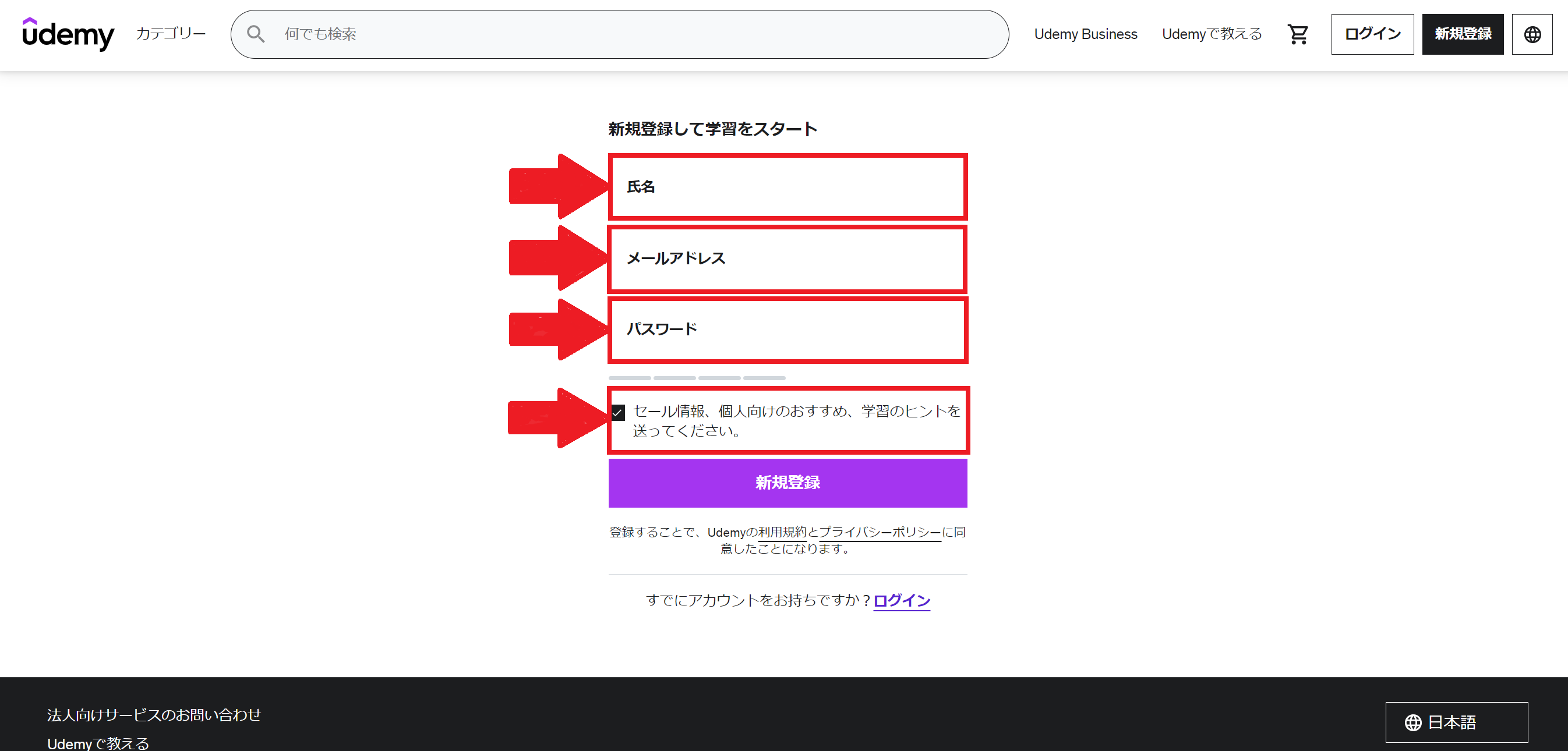This screenshot has width=1568, height=751.
Task: Click inside the メールアドレス input field
Action: click(787, 258)
